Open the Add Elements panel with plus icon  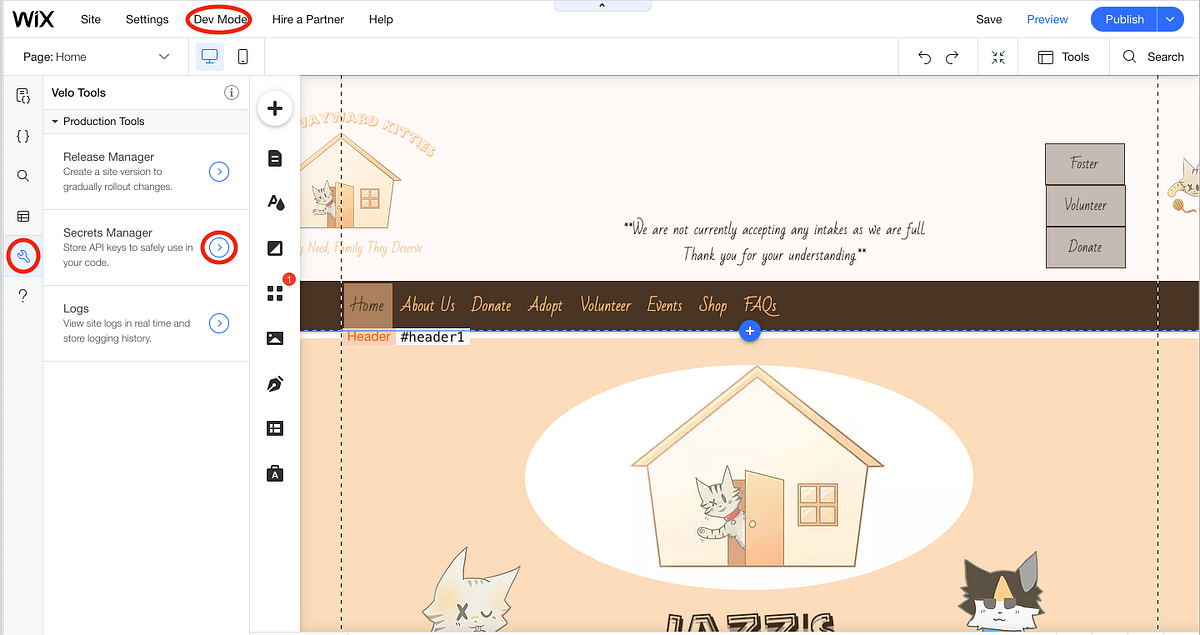click(275, 108)
